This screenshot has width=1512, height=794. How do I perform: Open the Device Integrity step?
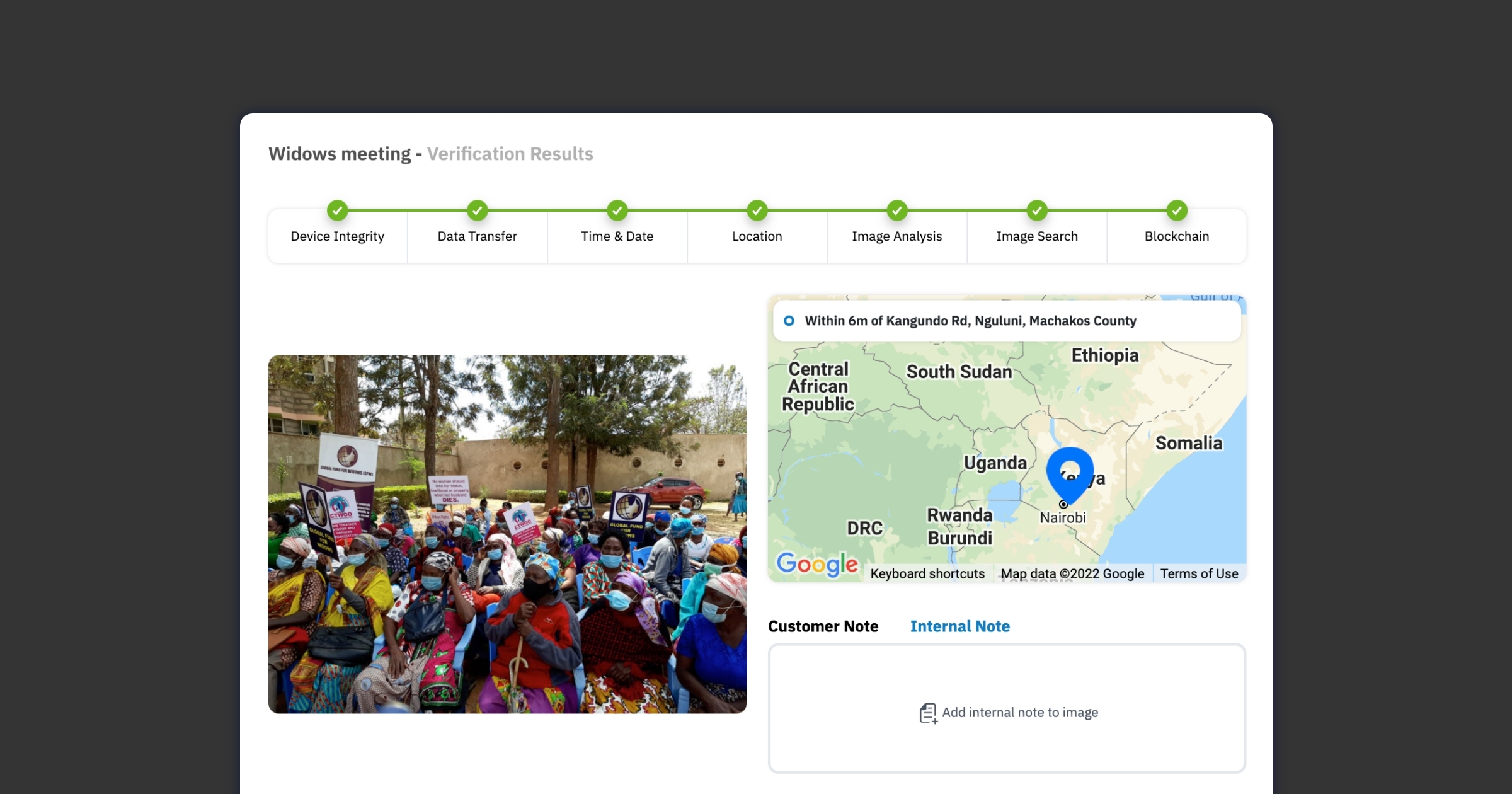(x=337, y=236)
